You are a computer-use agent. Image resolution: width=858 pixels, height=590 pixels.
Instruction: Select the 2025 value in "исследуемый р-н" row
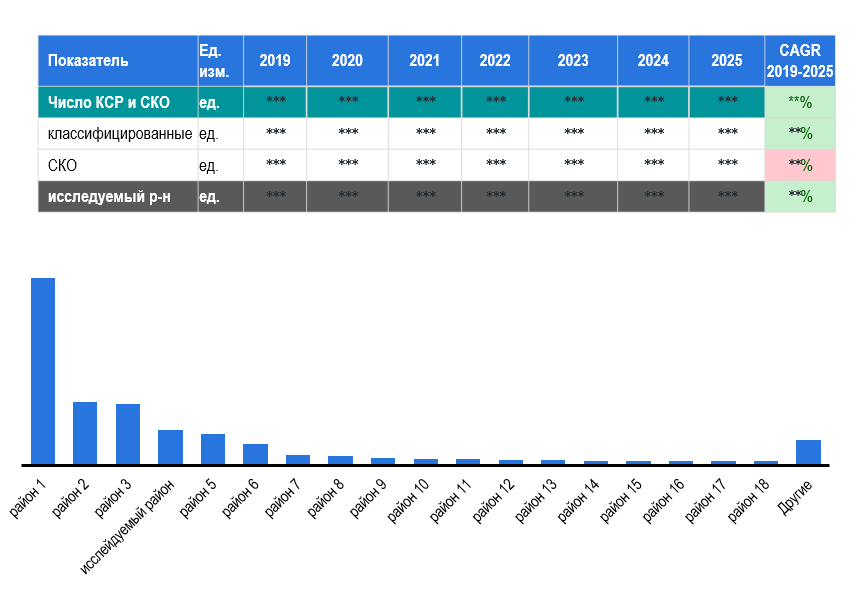727,196
